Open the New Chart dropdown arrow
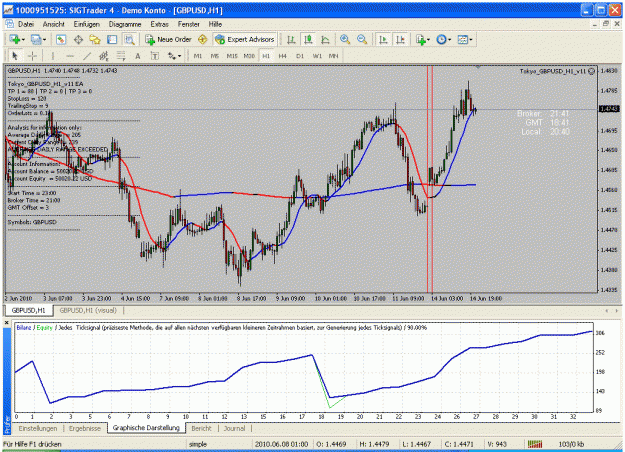The width and height of the screenshot is (625, 452). pos(23,40)
